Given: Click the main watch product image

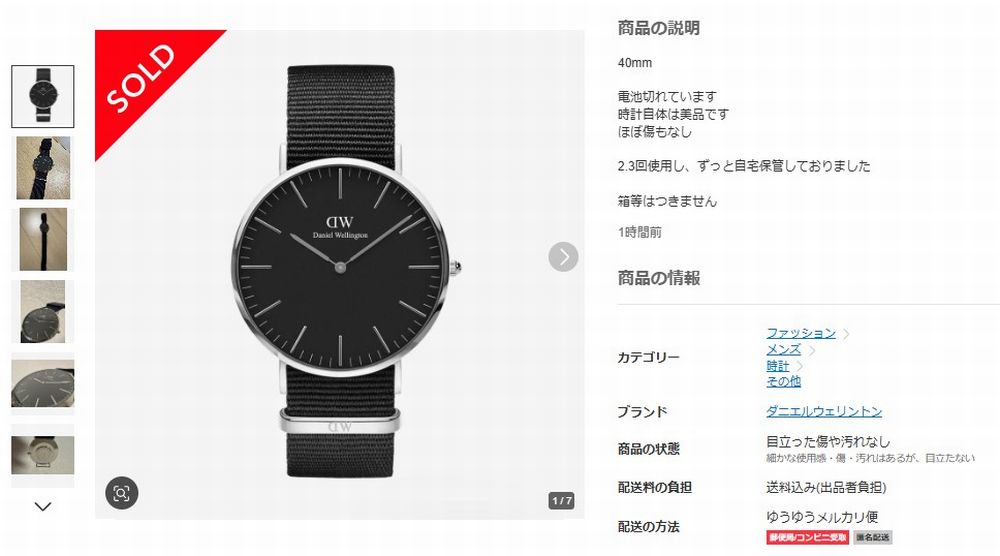Looking at the screenshot, I should click(340, 274).
